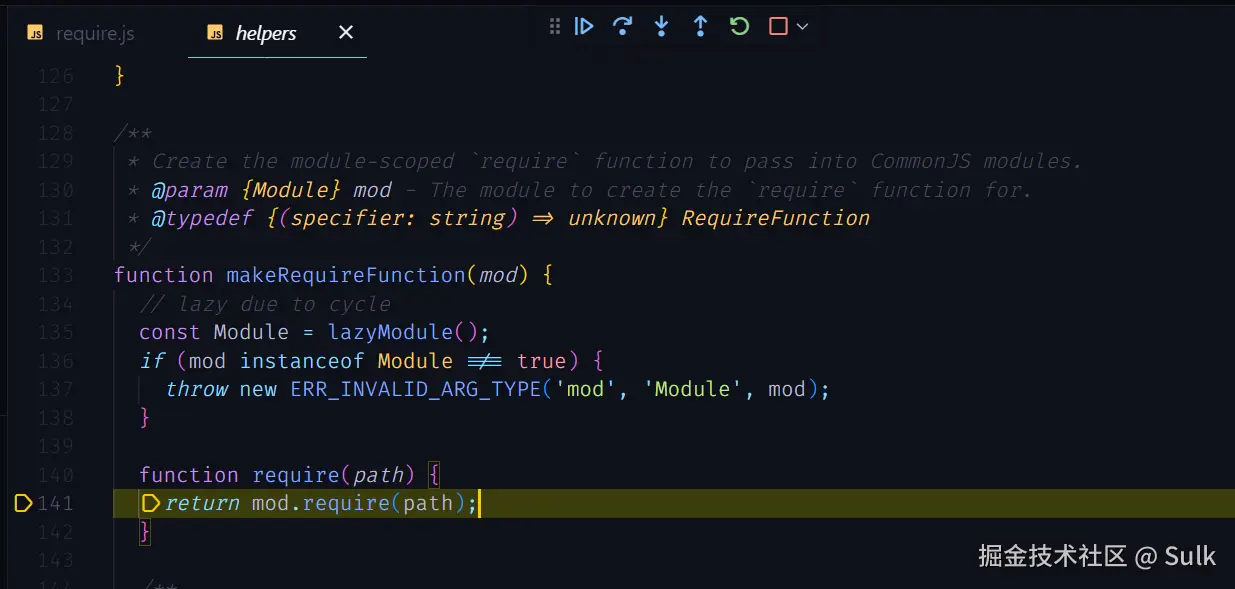
Task: Click line number 133 in the gutter
Action: tap(56, 275)
